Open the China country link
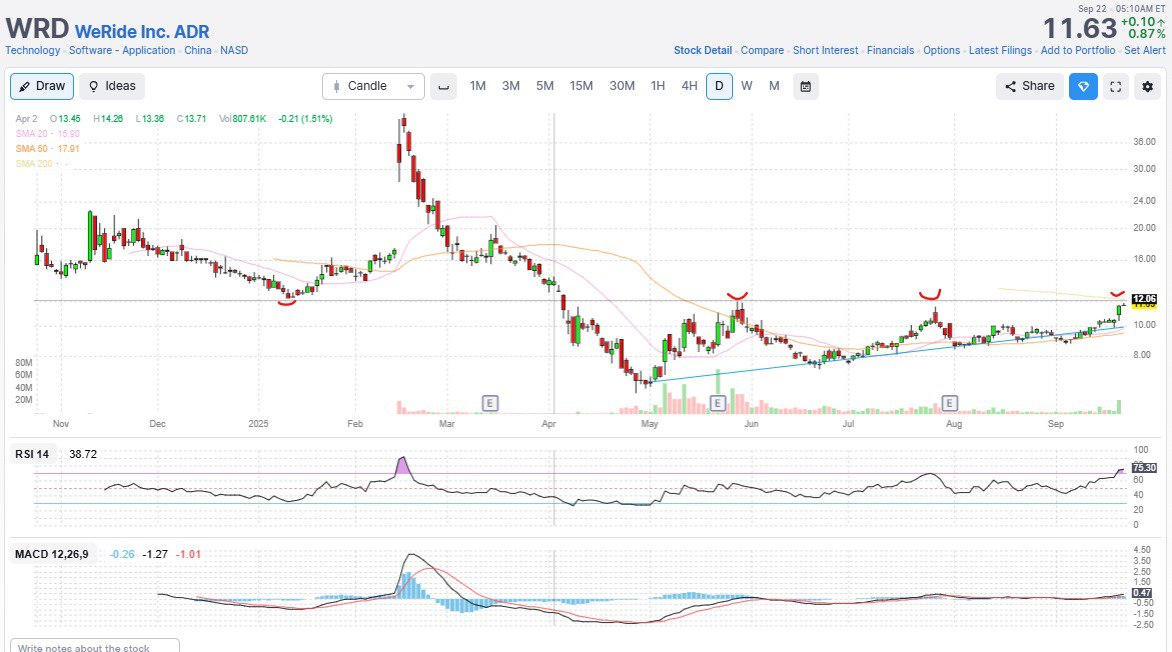 197,50
